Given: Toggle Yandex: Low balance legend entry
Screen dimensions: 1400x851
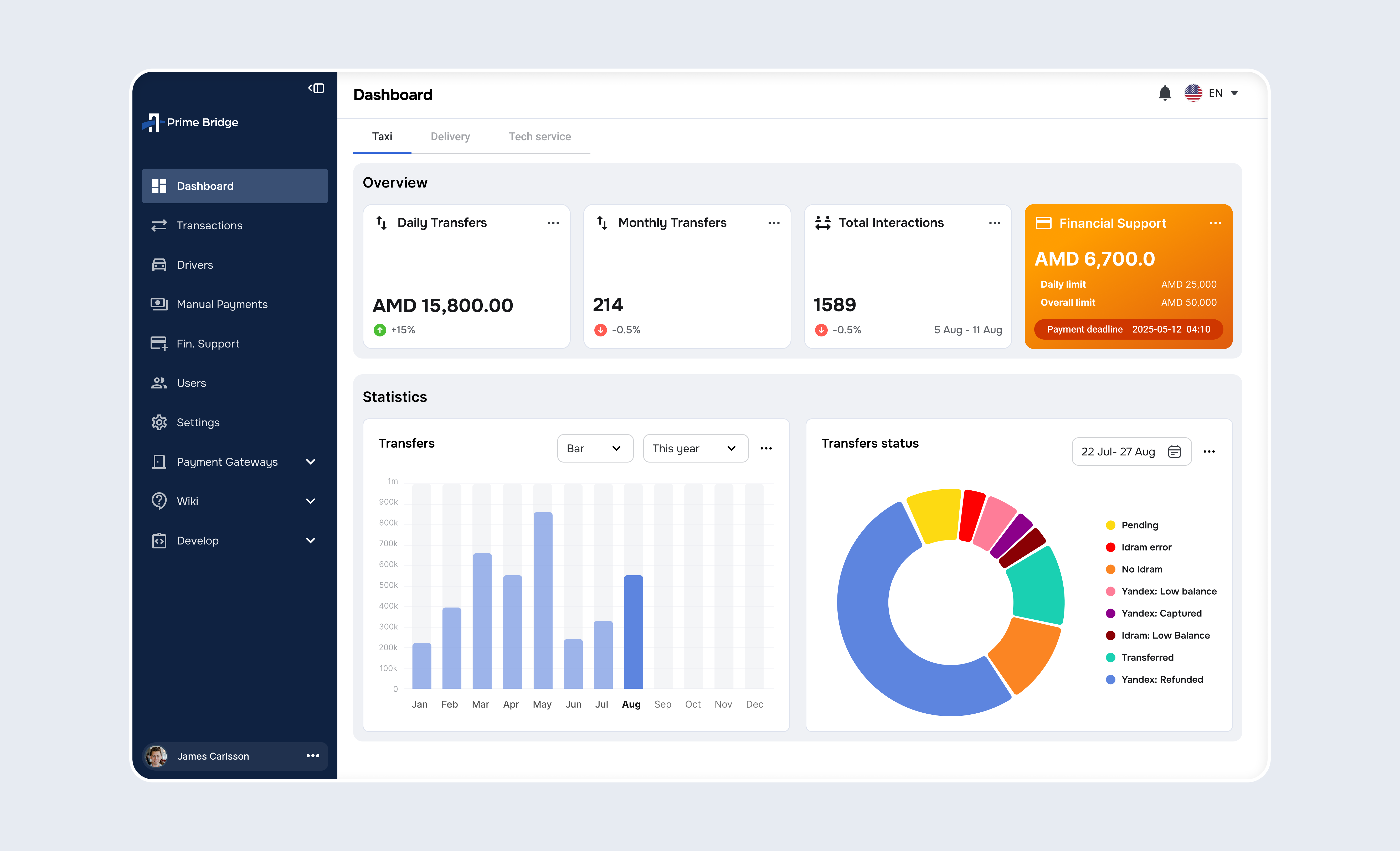Looking at the screenshot, I should 1161,591.
